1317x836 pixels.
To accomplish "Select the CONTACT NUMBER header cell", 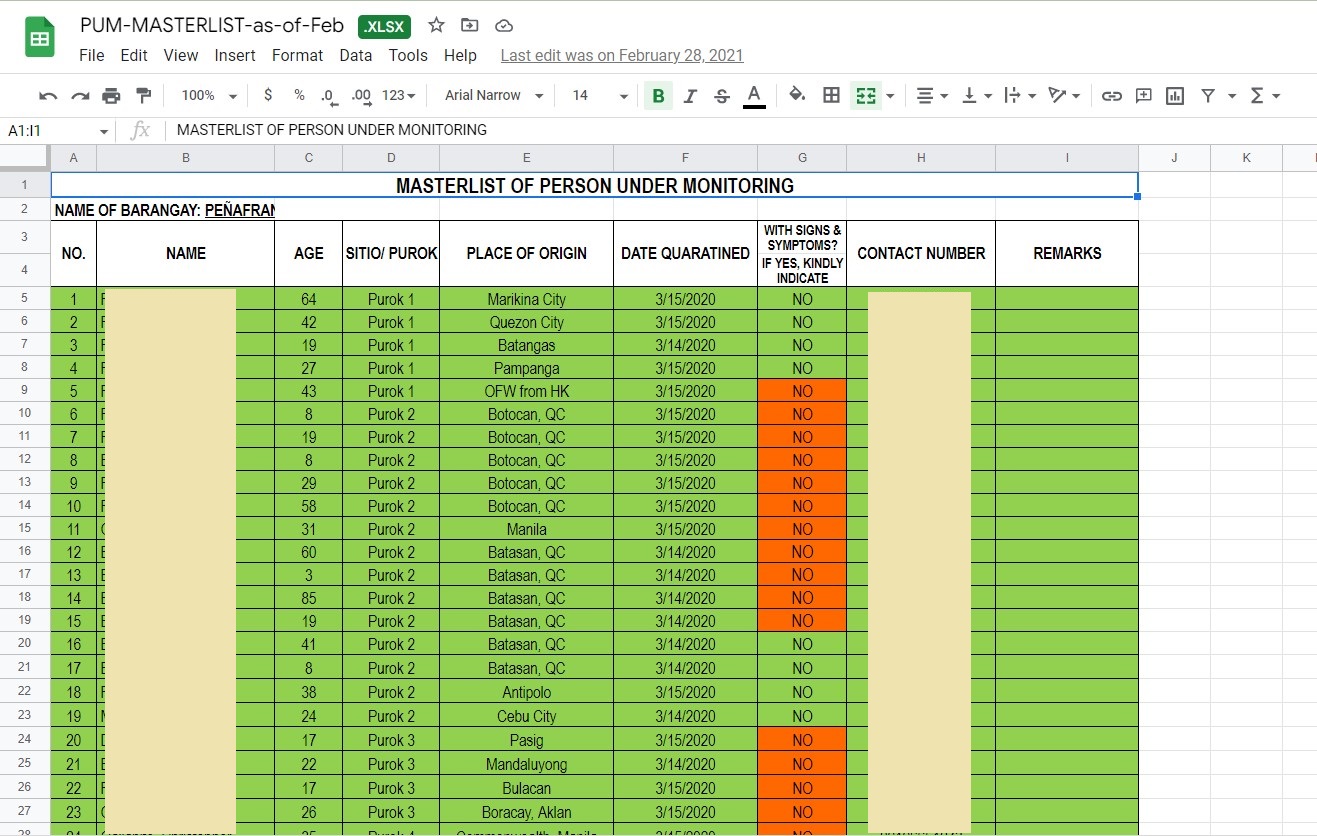I will [x=921, y=253].
